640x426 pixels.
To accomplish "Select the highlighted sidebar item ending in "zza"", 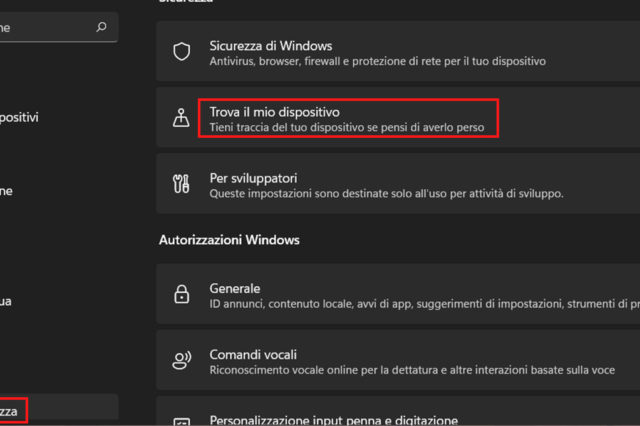I will click(12, 410).
